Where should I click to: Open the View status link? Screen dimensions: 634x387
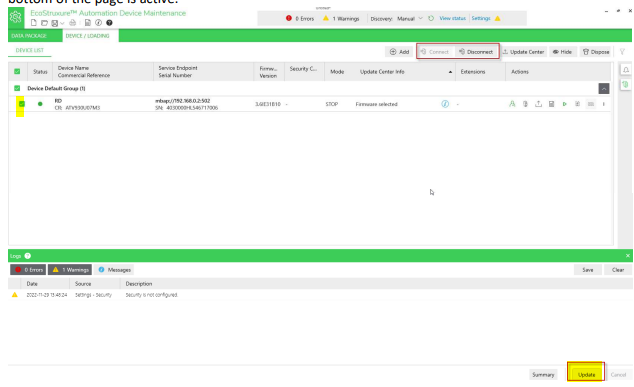point(452,18)
